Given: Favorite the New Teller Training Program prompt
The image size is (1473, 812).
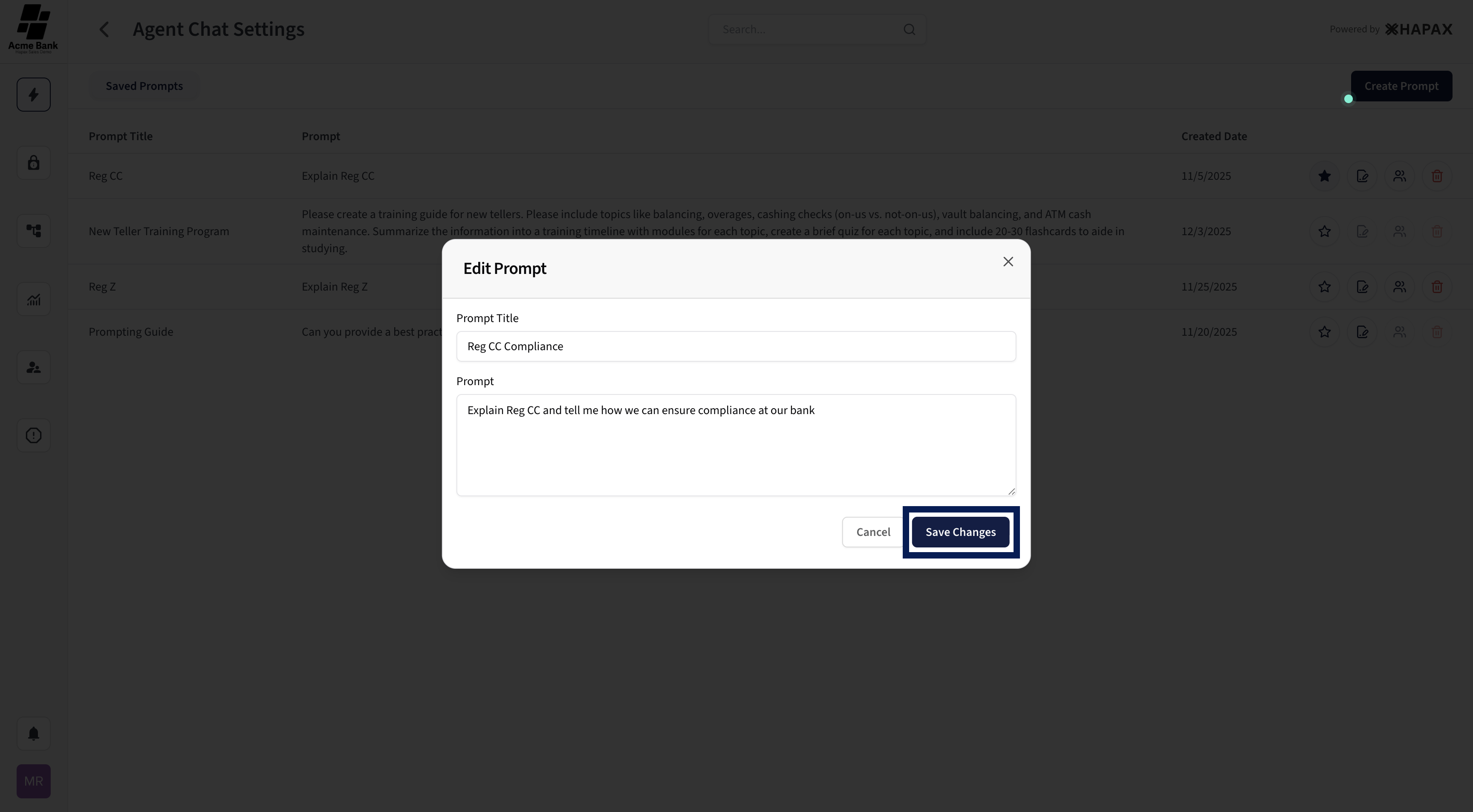Looking at the screenshot, I should coord(1324,231).
